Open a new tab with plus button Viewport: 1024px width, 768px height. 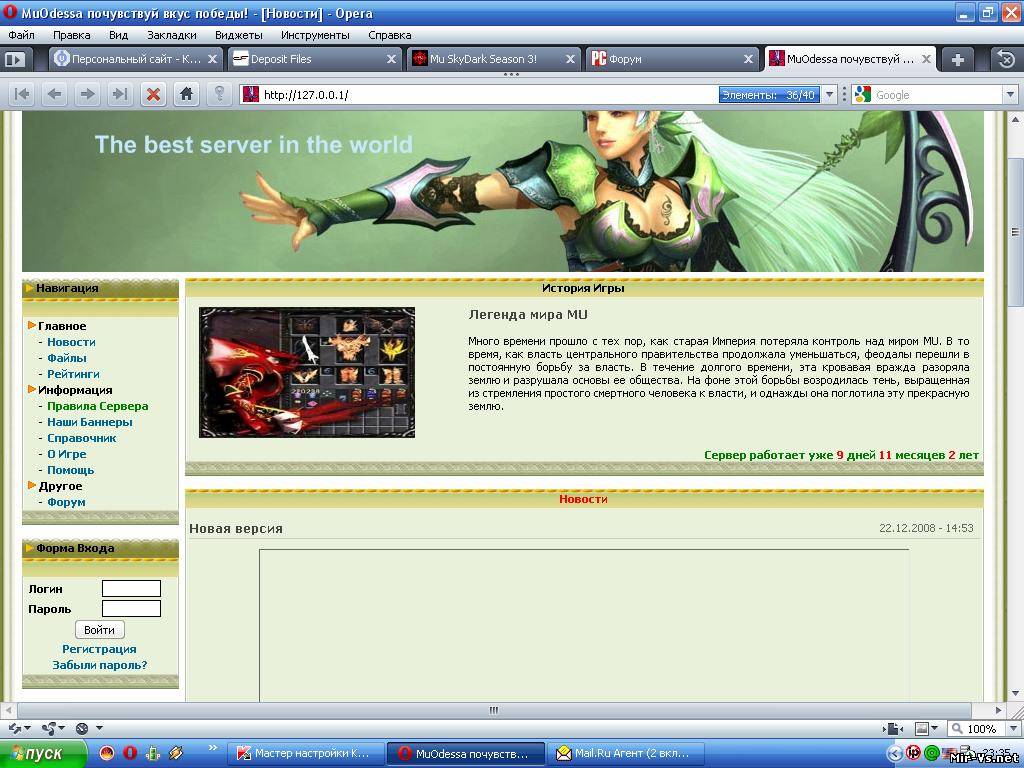click(957, 59)
